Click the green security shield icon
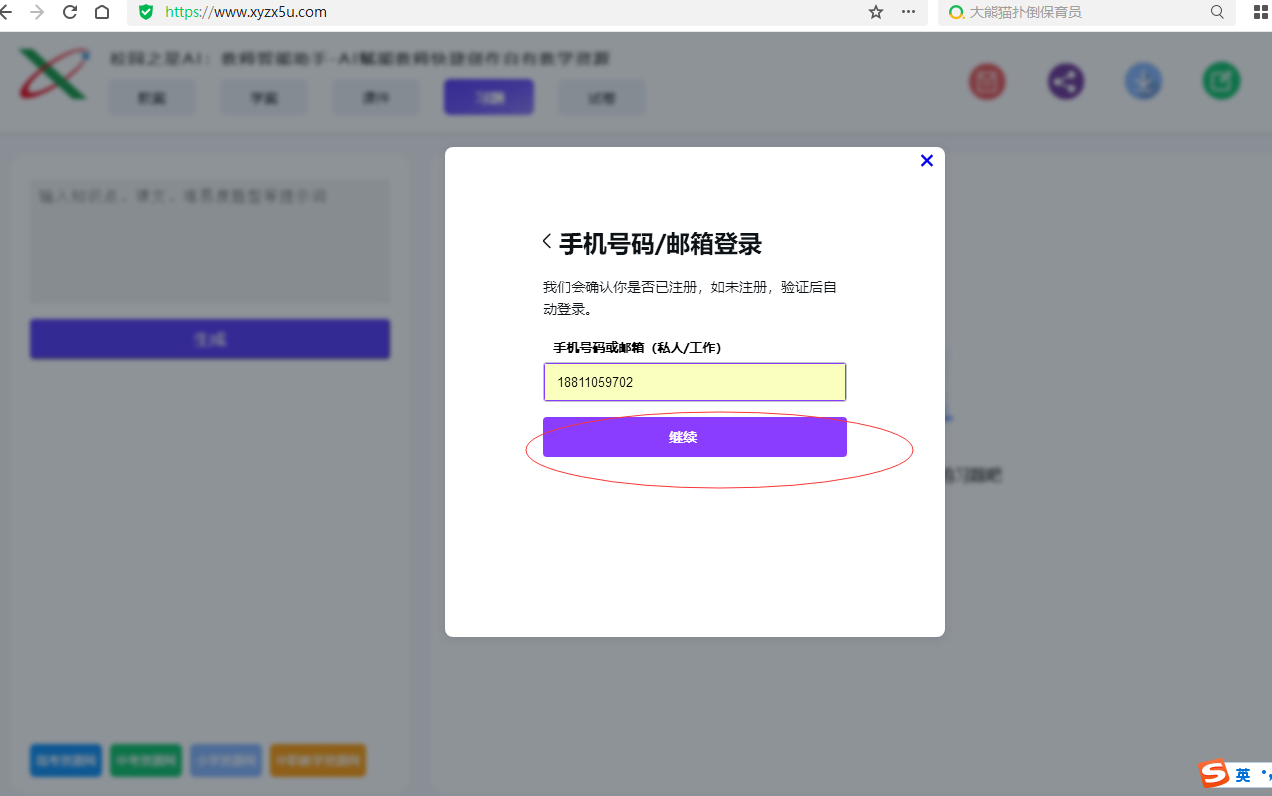1272x796 pixels. (146, 12)
